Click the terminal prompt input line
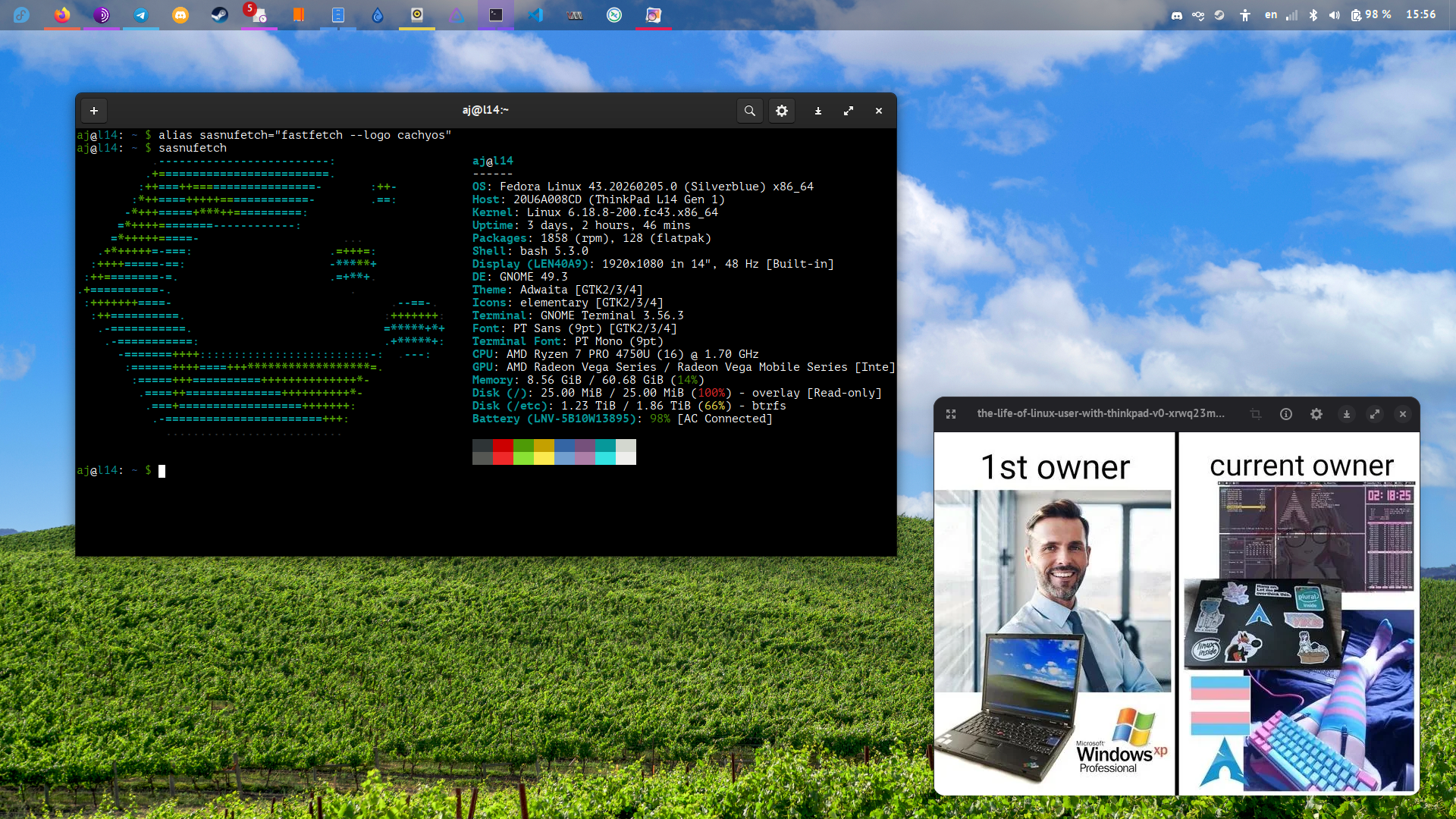This screenshot has height=819, width=1456. (162, 471)
